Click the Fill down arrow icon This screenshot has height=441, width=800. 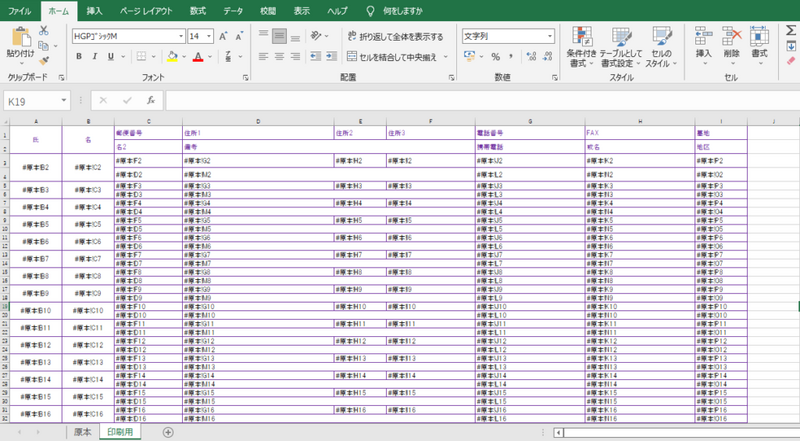tap(790, 46)
